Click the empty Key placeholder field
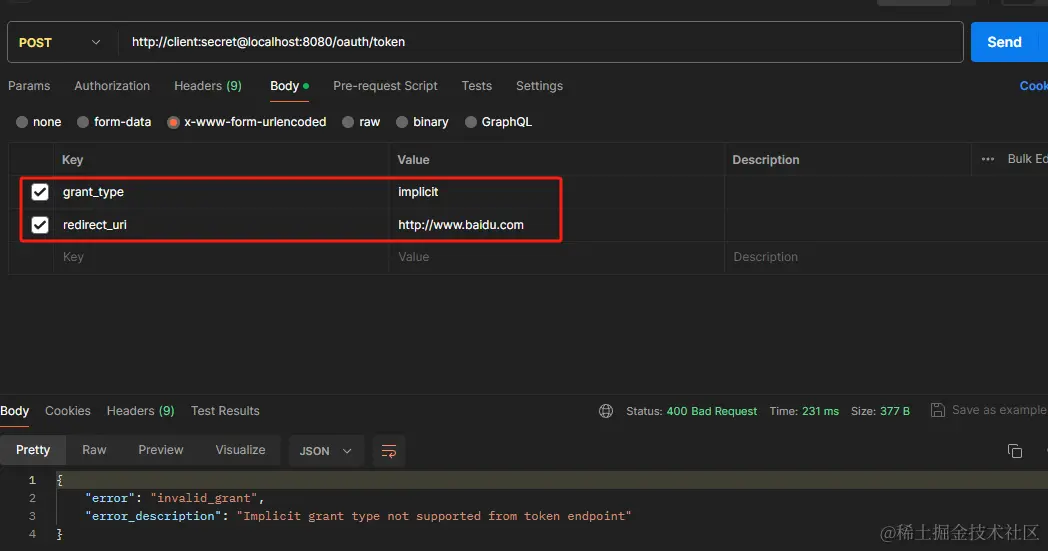 (221, 257)
